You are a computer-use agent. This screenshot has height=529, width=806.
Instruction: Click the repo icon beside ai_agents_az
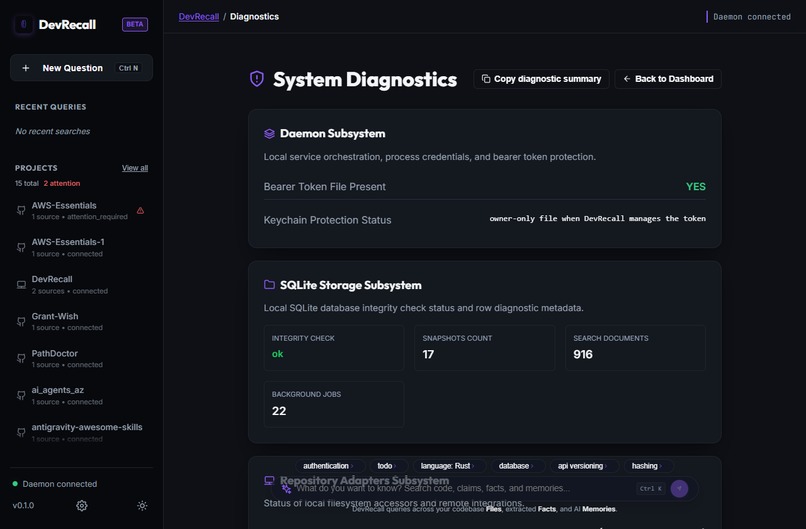pyautogui.click(x=21, y=395)
